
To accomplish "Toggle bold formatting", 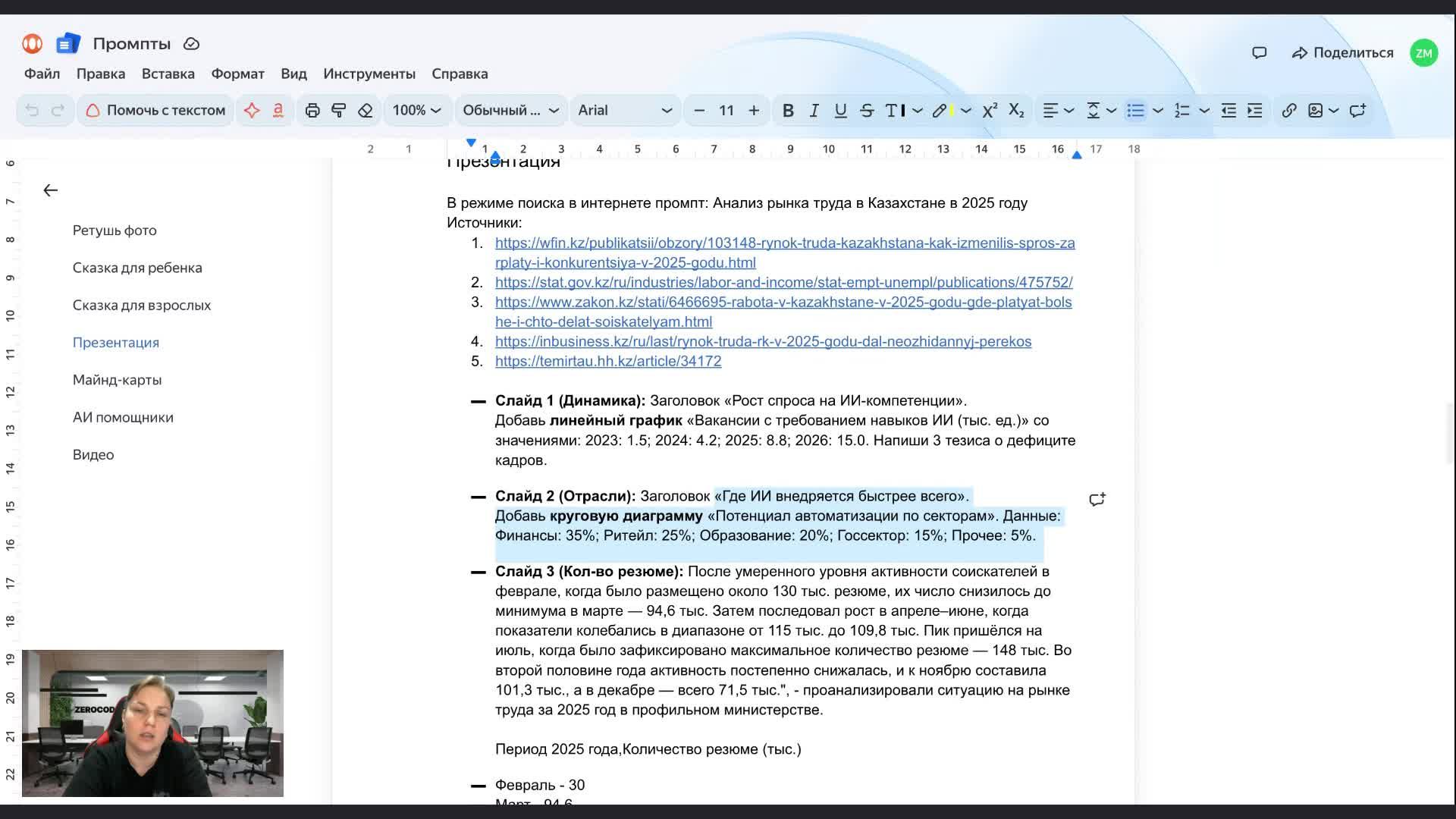I will pos(788,111).
